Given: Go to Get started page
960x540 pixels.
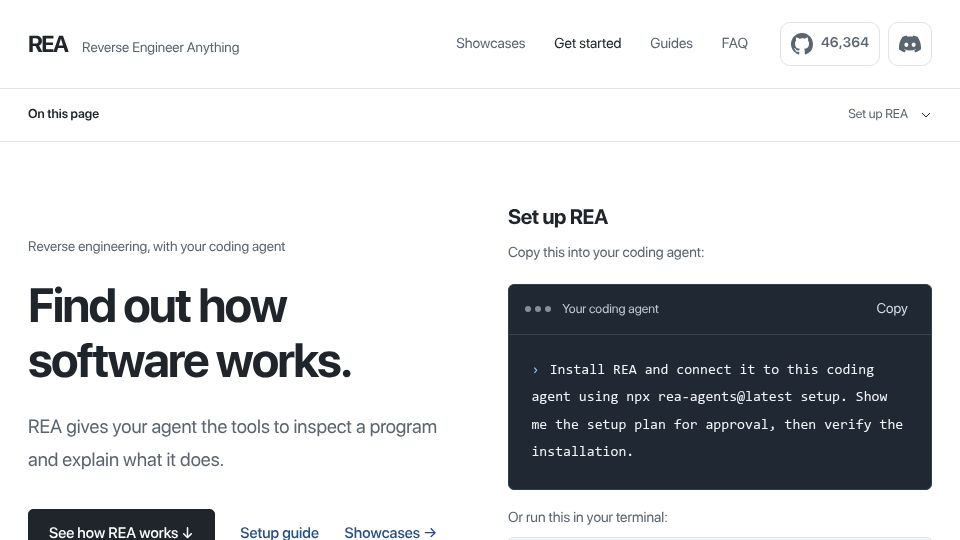Looking at the screenshot, I should tap(588, 43).
